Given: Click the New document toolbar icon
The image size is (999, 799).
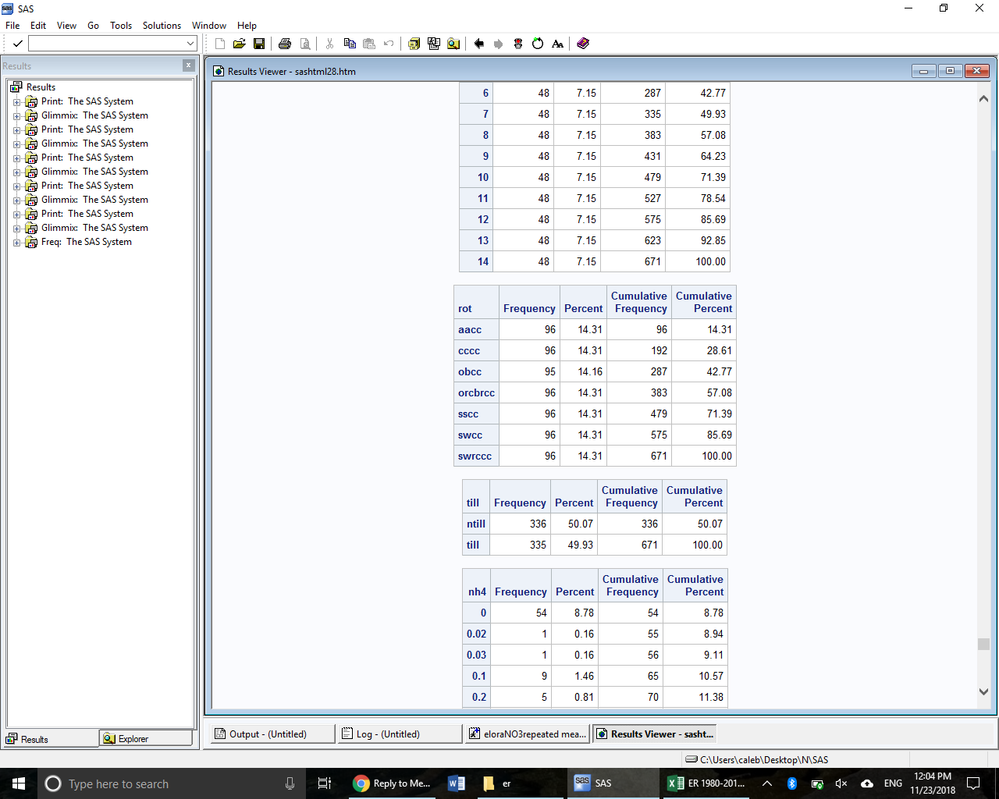Looking at the screenshot, I should click(x=220, y=43).
